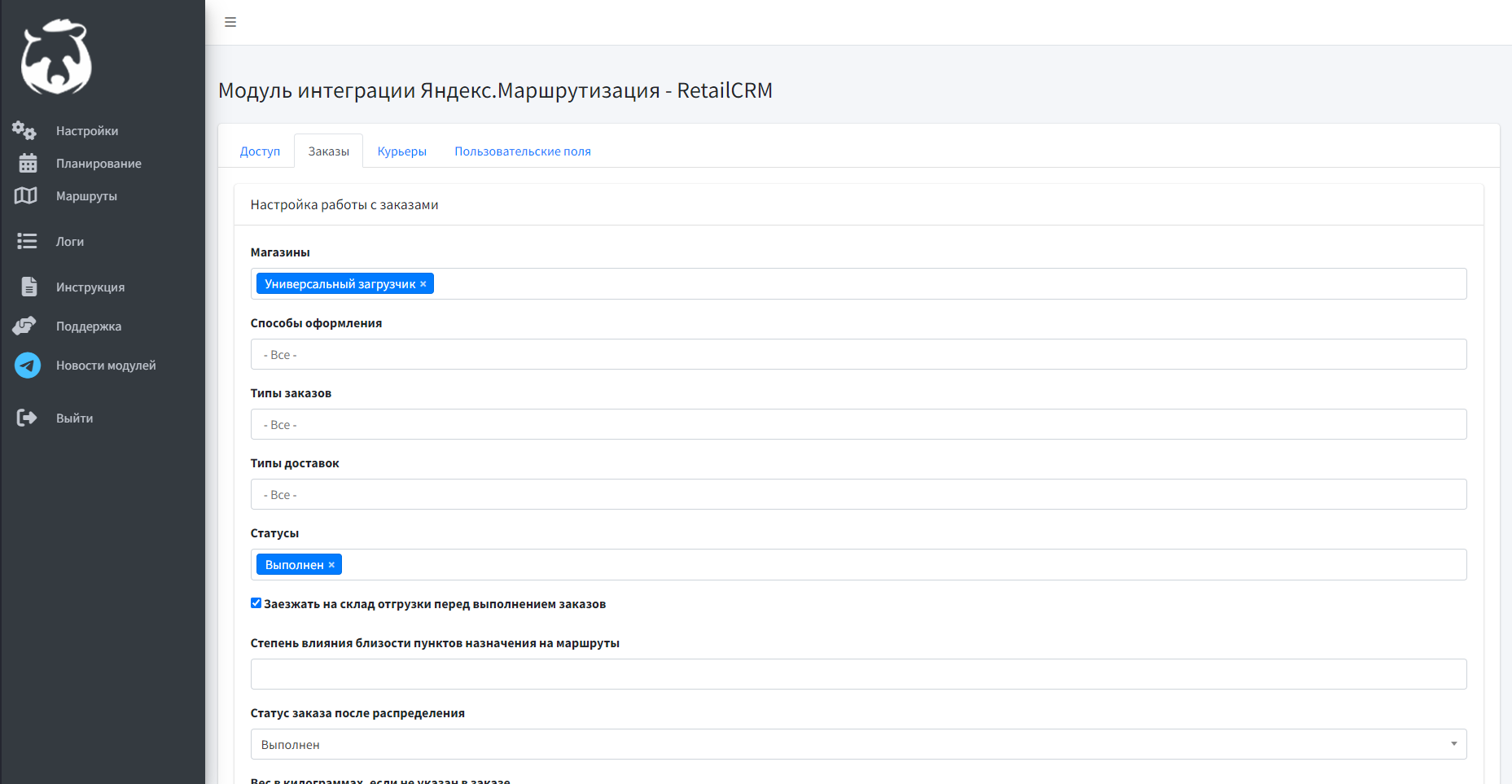Open the Пользовательские поля tab
Image resolution: width=1512 pixels, height=784 pixels.
(523, 151)
